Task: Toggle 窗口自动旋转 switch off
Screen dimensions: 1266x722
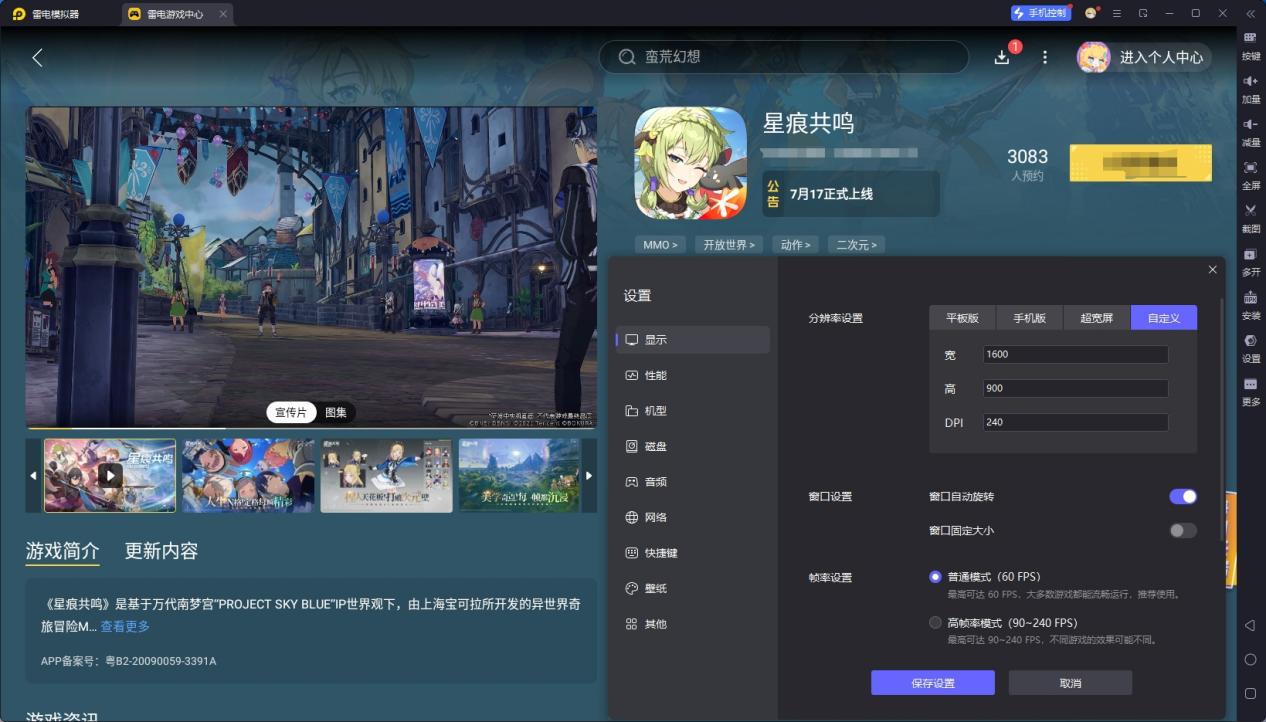Action: 1183,496
